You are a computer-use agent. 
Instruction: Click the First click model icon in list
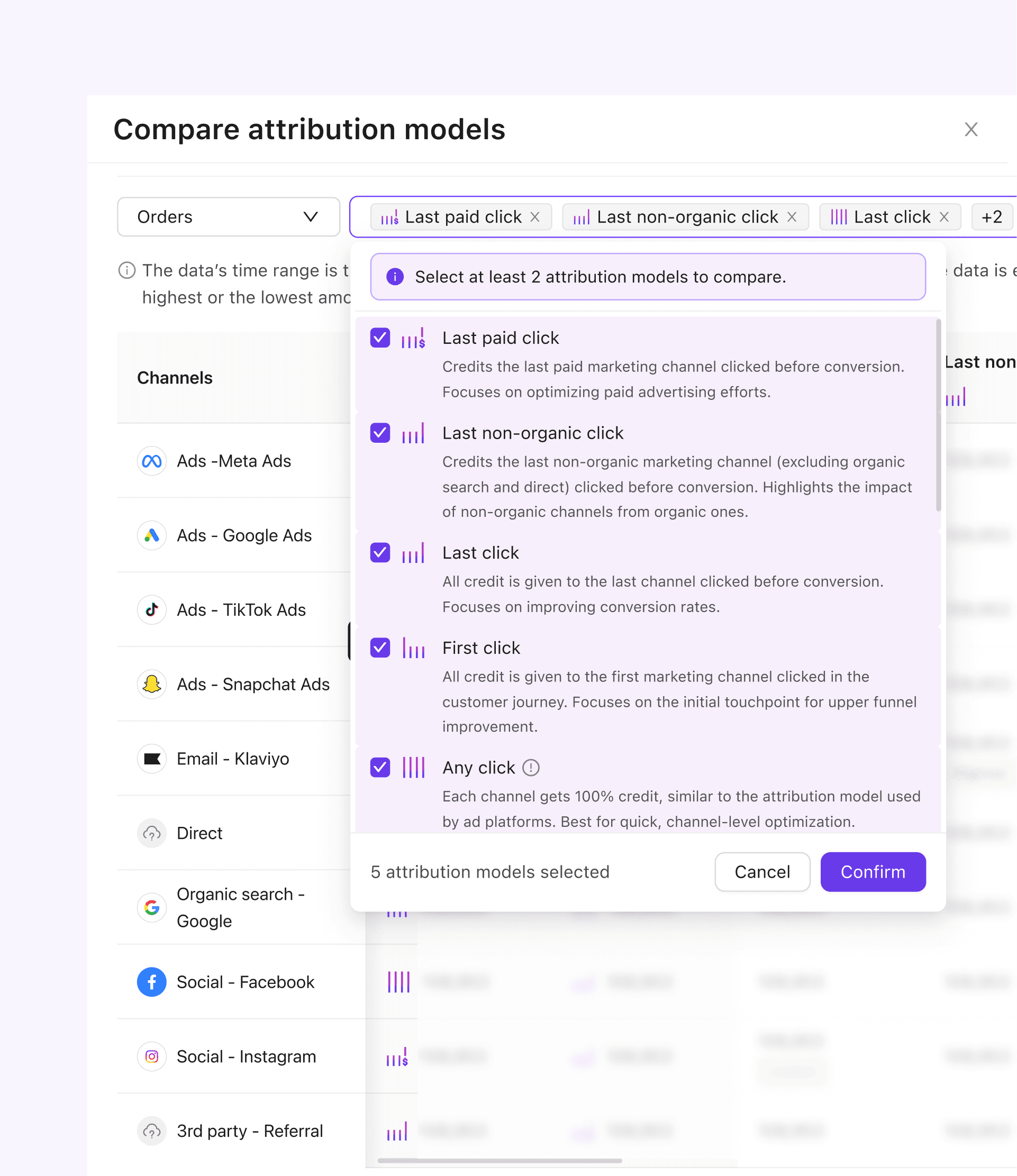point(413,648)
